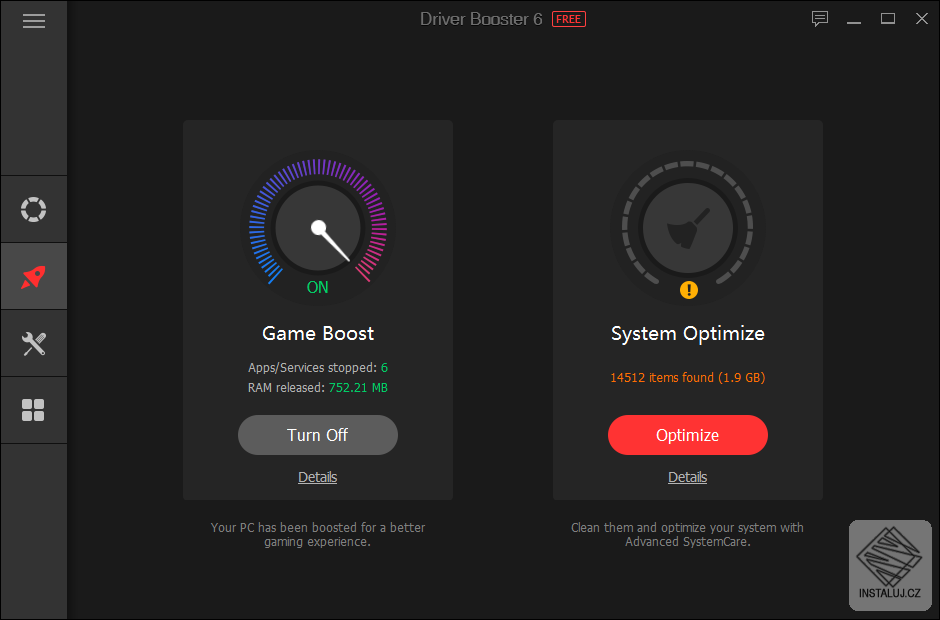Open the Tools wrench sidebar icon
Screen dimensions: 940x620
pyautogui.click(x=34, y=344)
